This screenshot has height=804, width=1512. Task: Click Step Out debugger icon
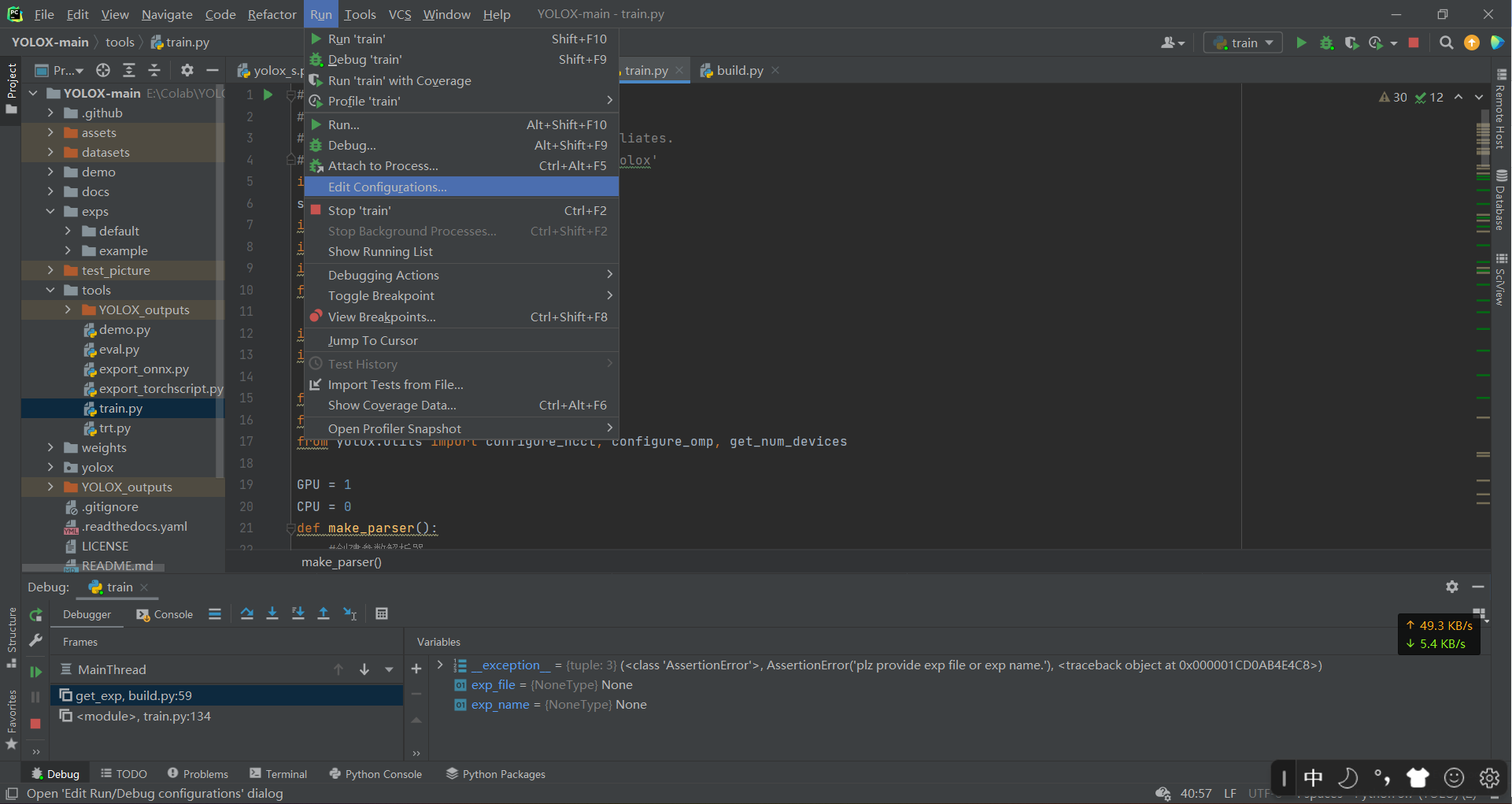click(323, 613)
